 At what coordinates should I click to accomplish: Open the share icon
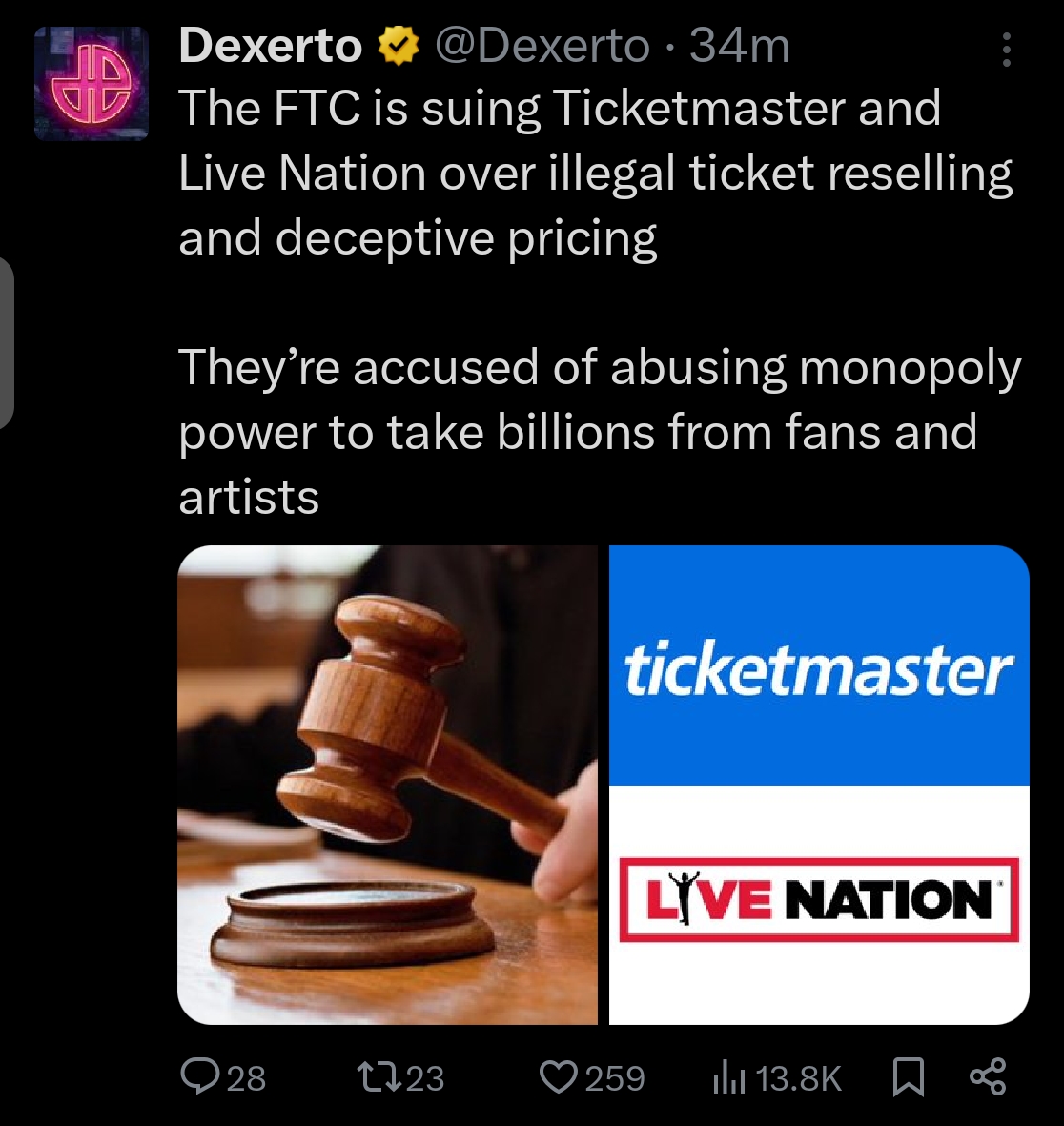click(x=989, y=1076)
